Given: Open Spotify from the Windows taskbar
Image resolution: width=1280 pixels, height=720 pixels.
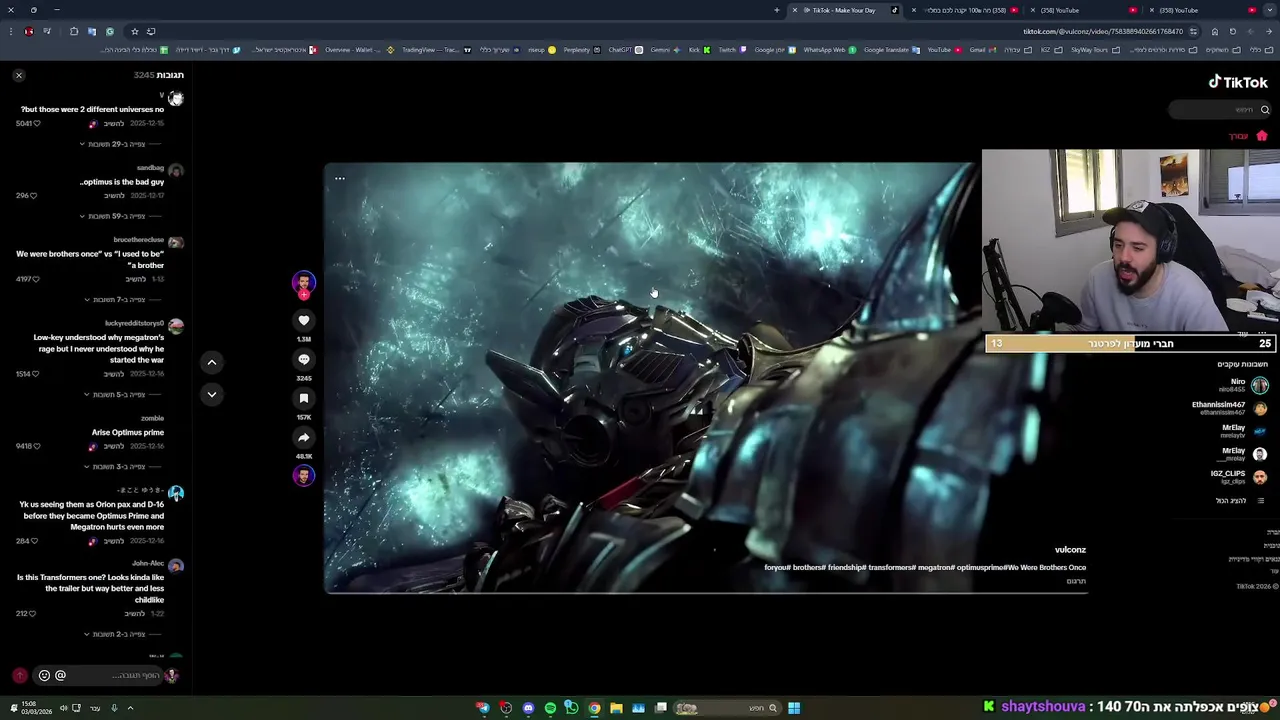Looking at the screenshot, I should click(550, 708).
